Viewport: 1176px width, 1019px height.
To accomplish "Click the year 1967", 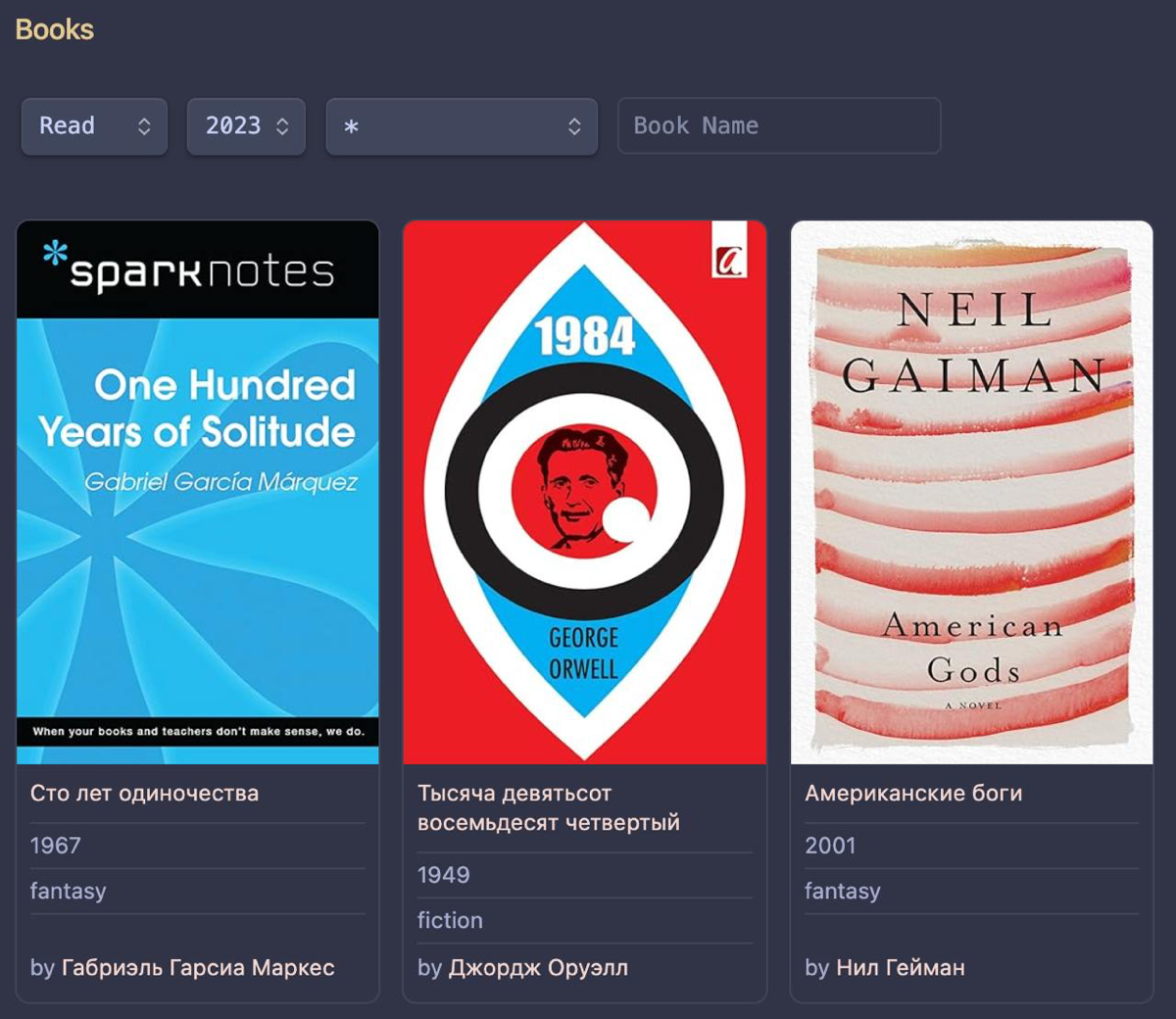I will tap(56, 846).
